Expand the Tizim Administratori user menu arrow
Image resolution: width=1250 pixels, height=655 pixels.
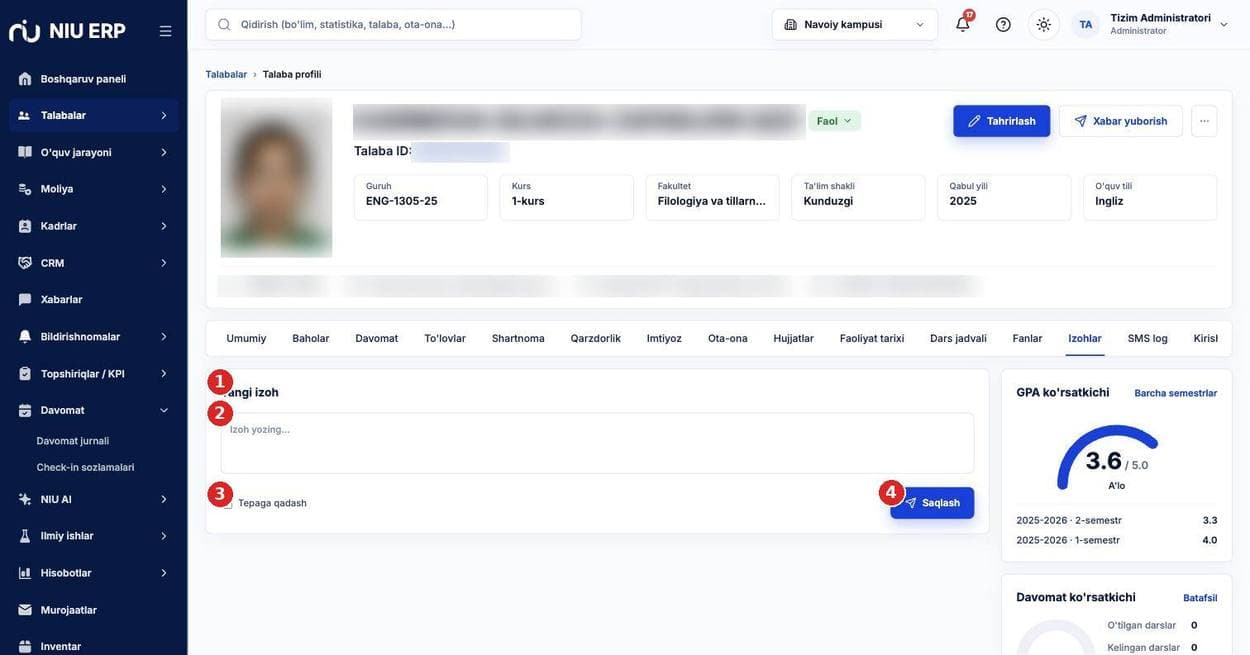pyautogui.click(x=1224, y=24)
